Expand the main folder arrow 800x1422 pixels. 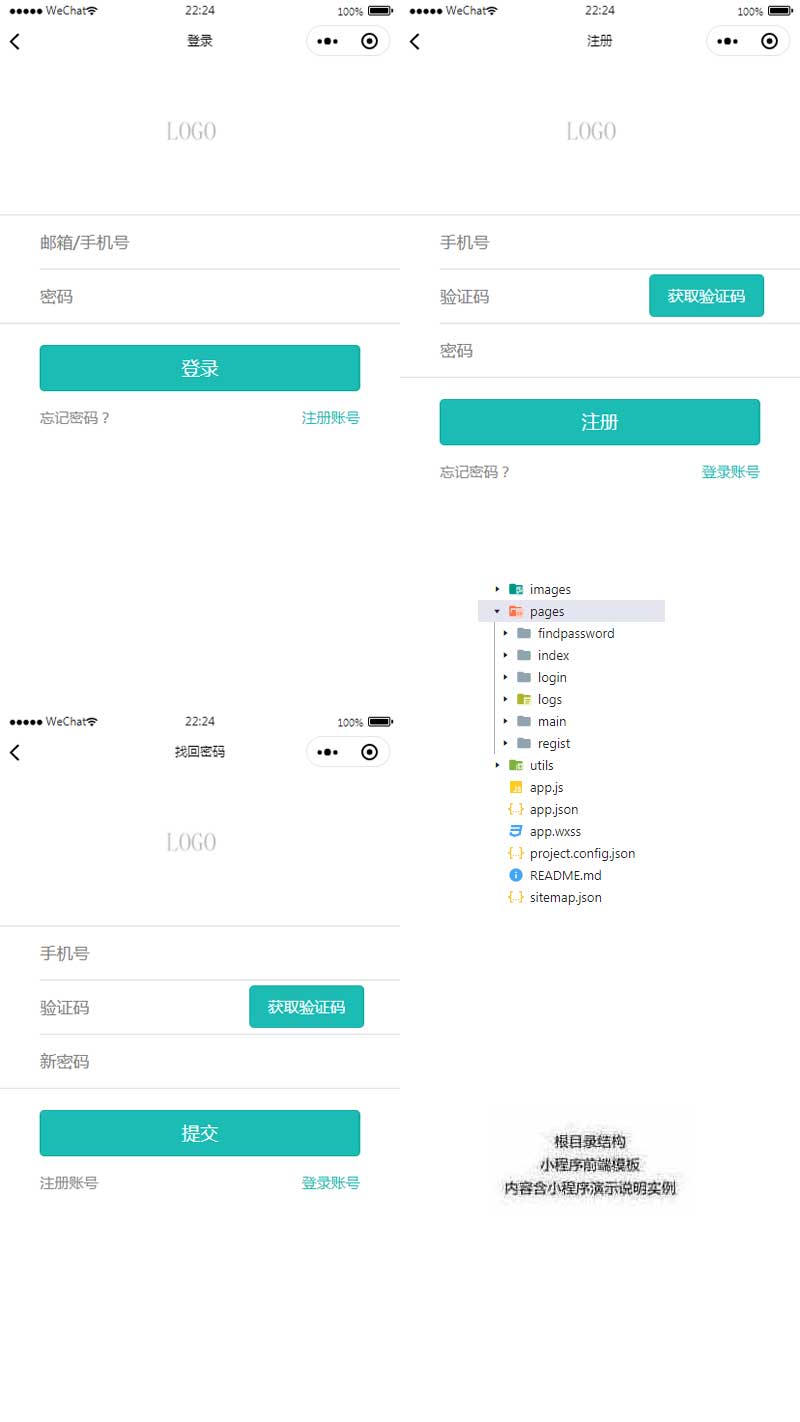pos(505,721)
